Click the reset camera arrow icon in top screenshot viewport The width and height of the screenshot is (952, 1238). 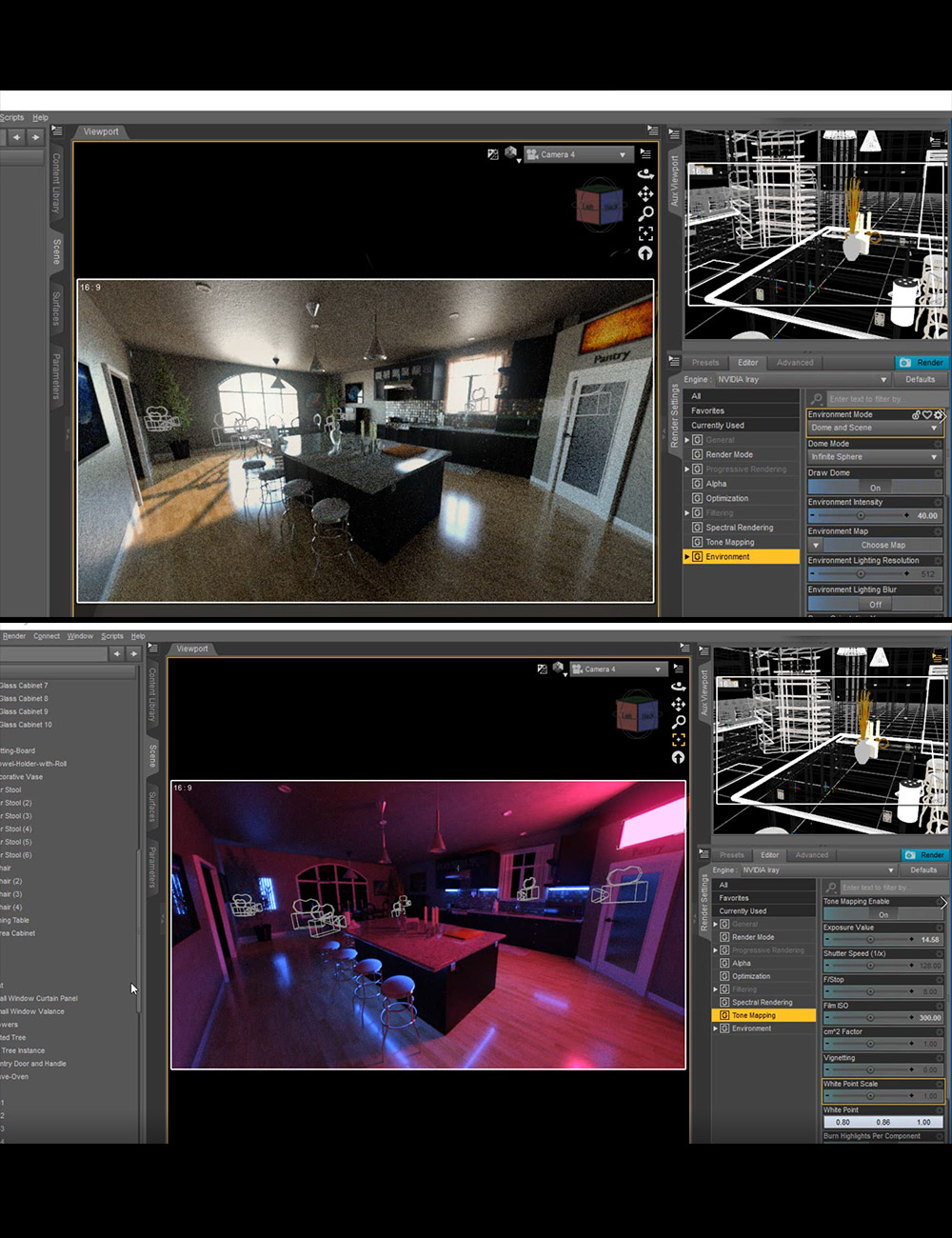(x=645, y=253)
